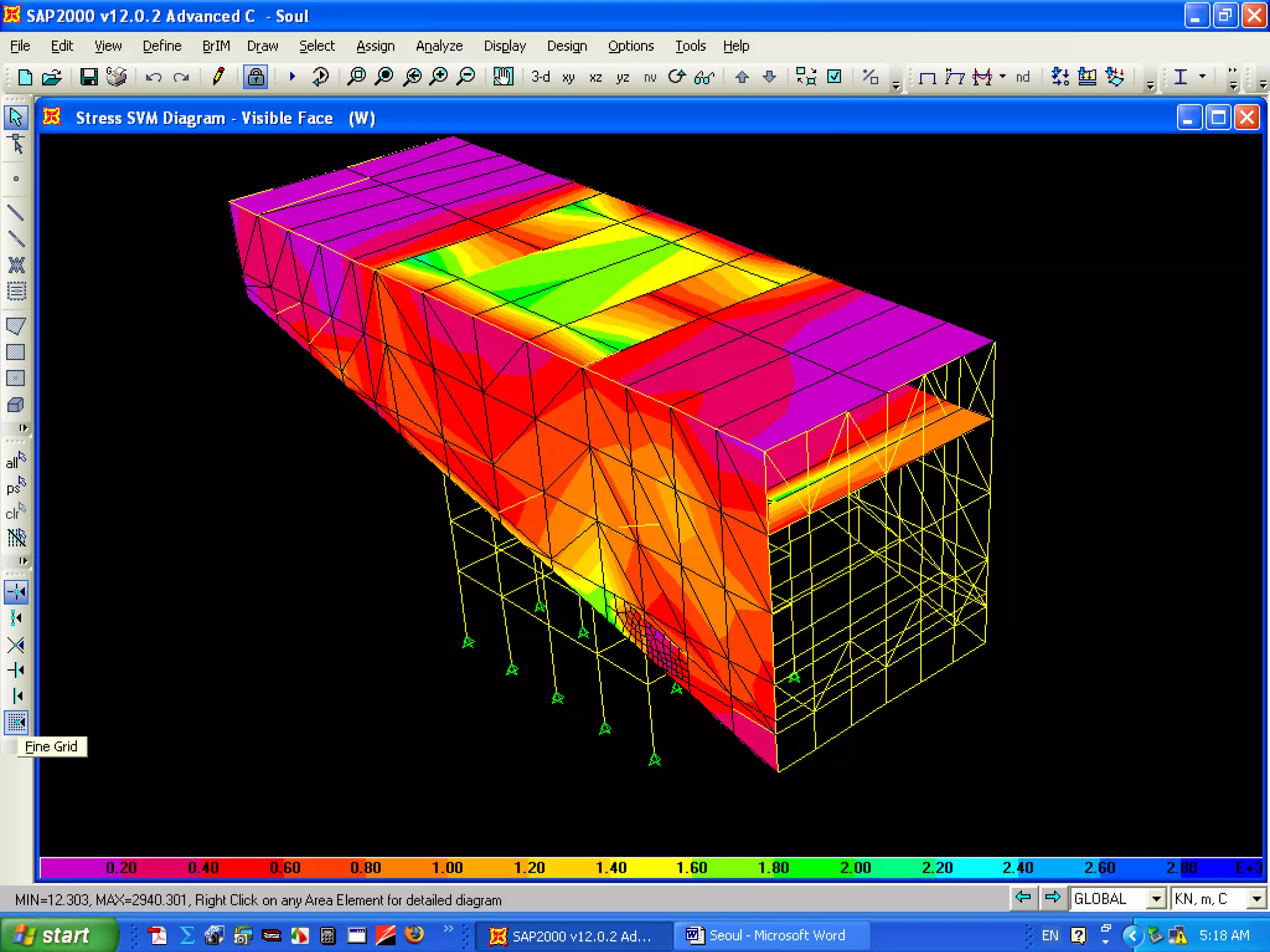Click Rubber Band Zoom magnifier icon
1270x952 pixels.
pyautogui.click(x=356, y=77)
